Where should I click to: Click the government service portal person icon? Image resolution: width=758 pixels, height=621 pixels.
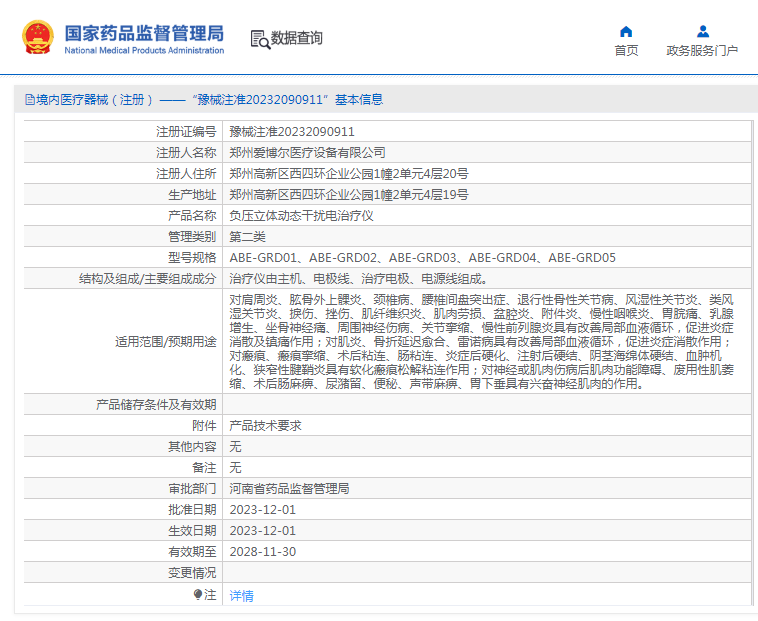click(x=703, y=32)
